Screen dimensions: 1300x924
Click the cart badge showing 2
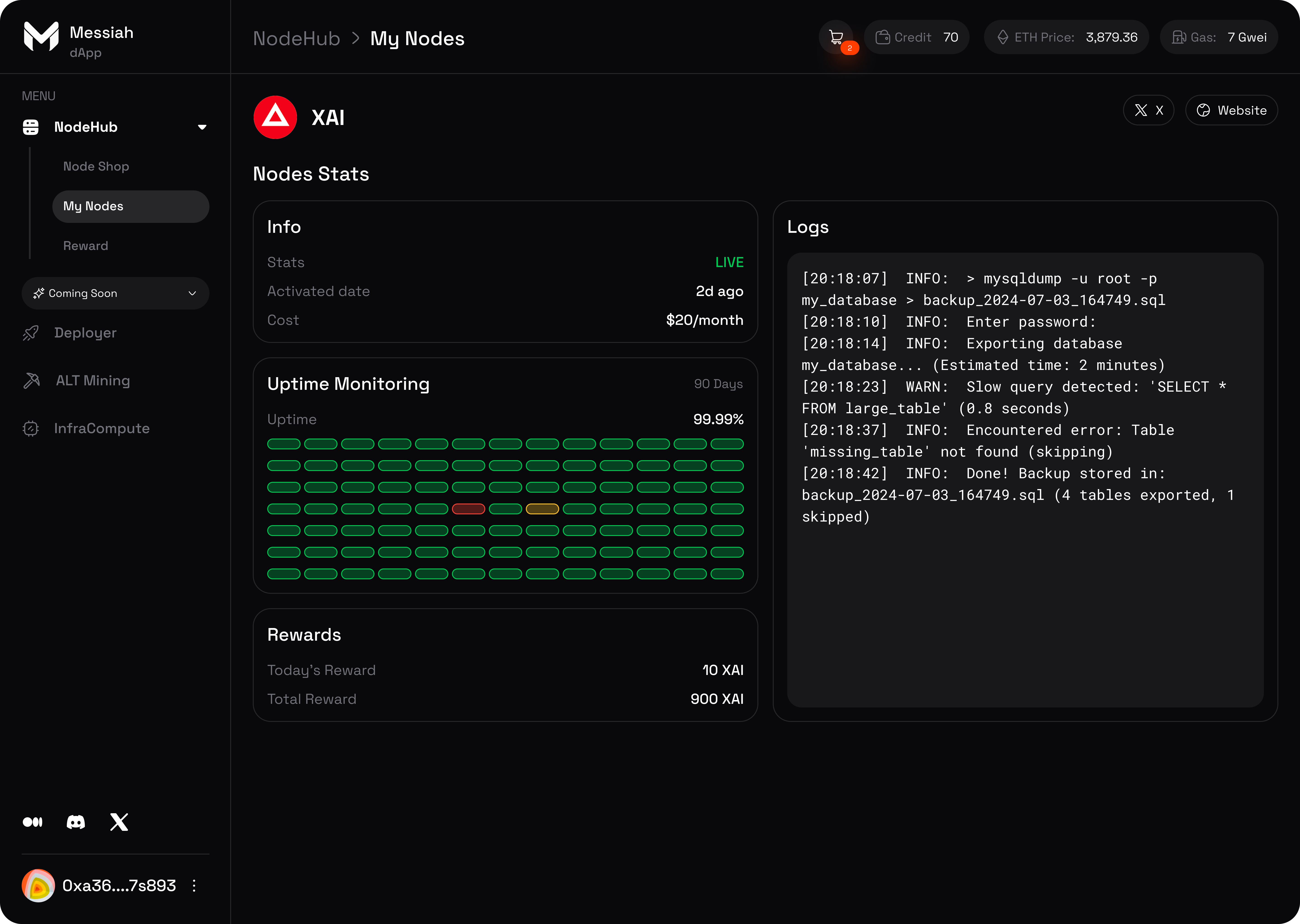(849, 48)
